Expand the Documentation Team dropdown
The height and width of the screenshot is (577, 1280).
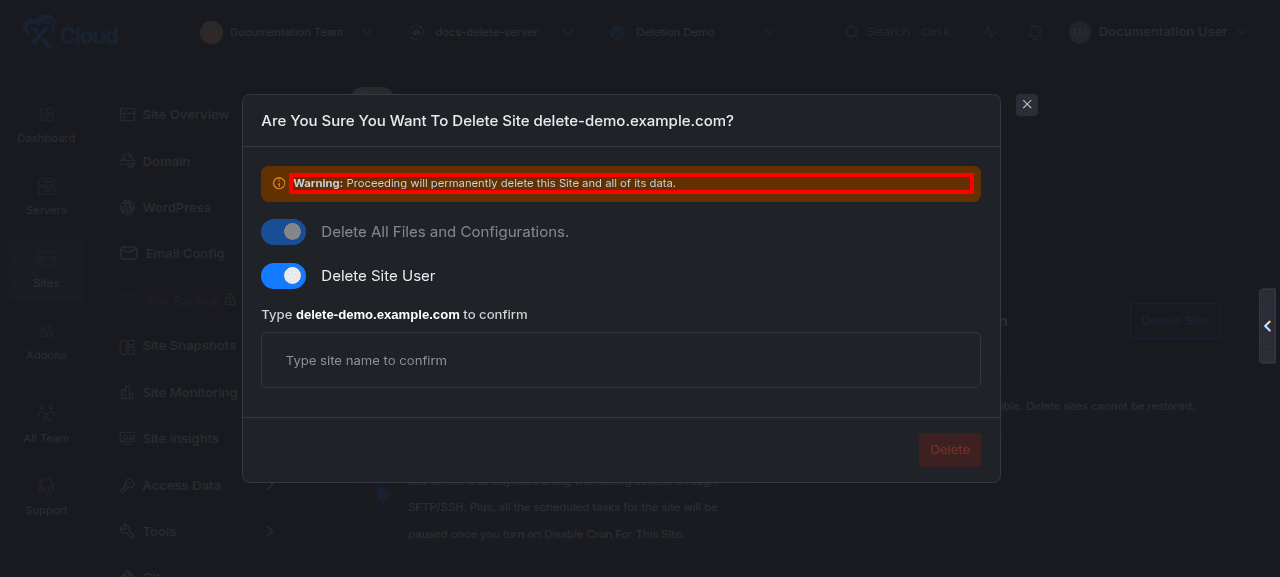(x=367, y=32)
